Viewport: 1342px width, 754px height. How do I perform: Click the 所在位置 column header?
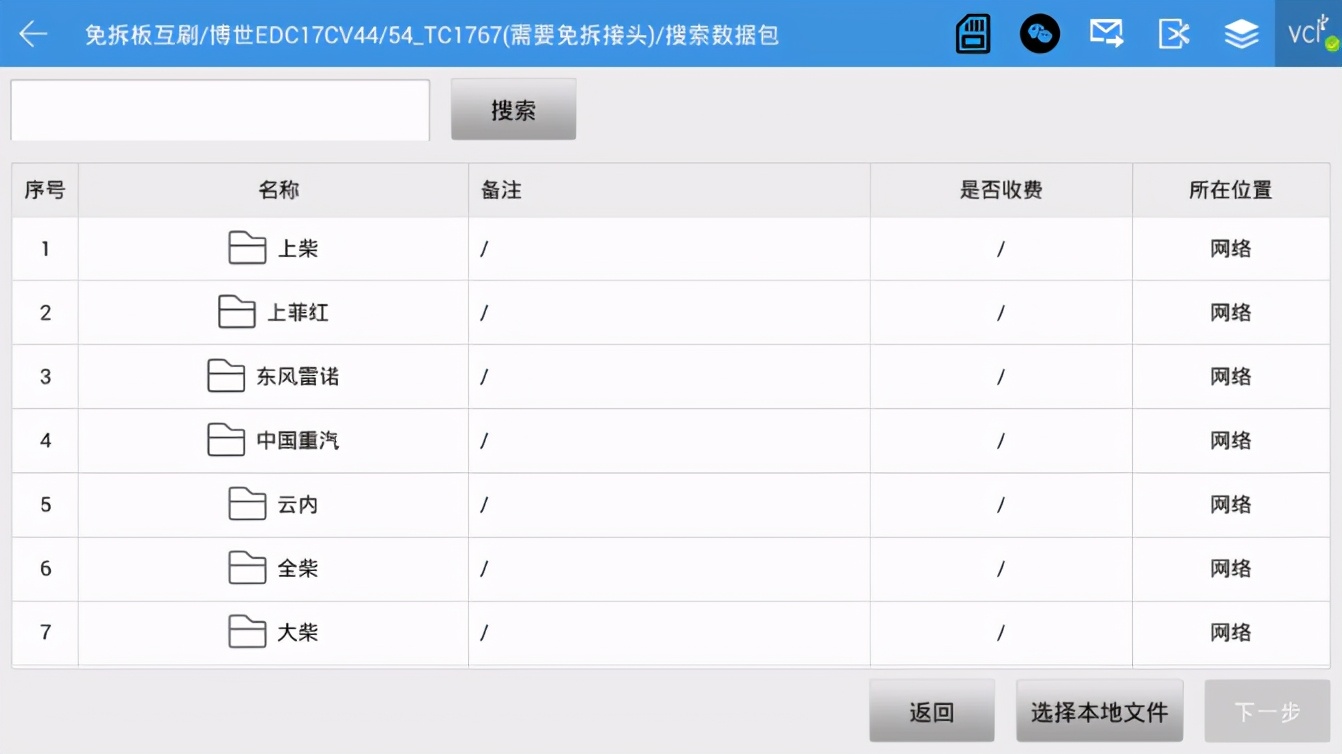click(x=1231, y=190)
